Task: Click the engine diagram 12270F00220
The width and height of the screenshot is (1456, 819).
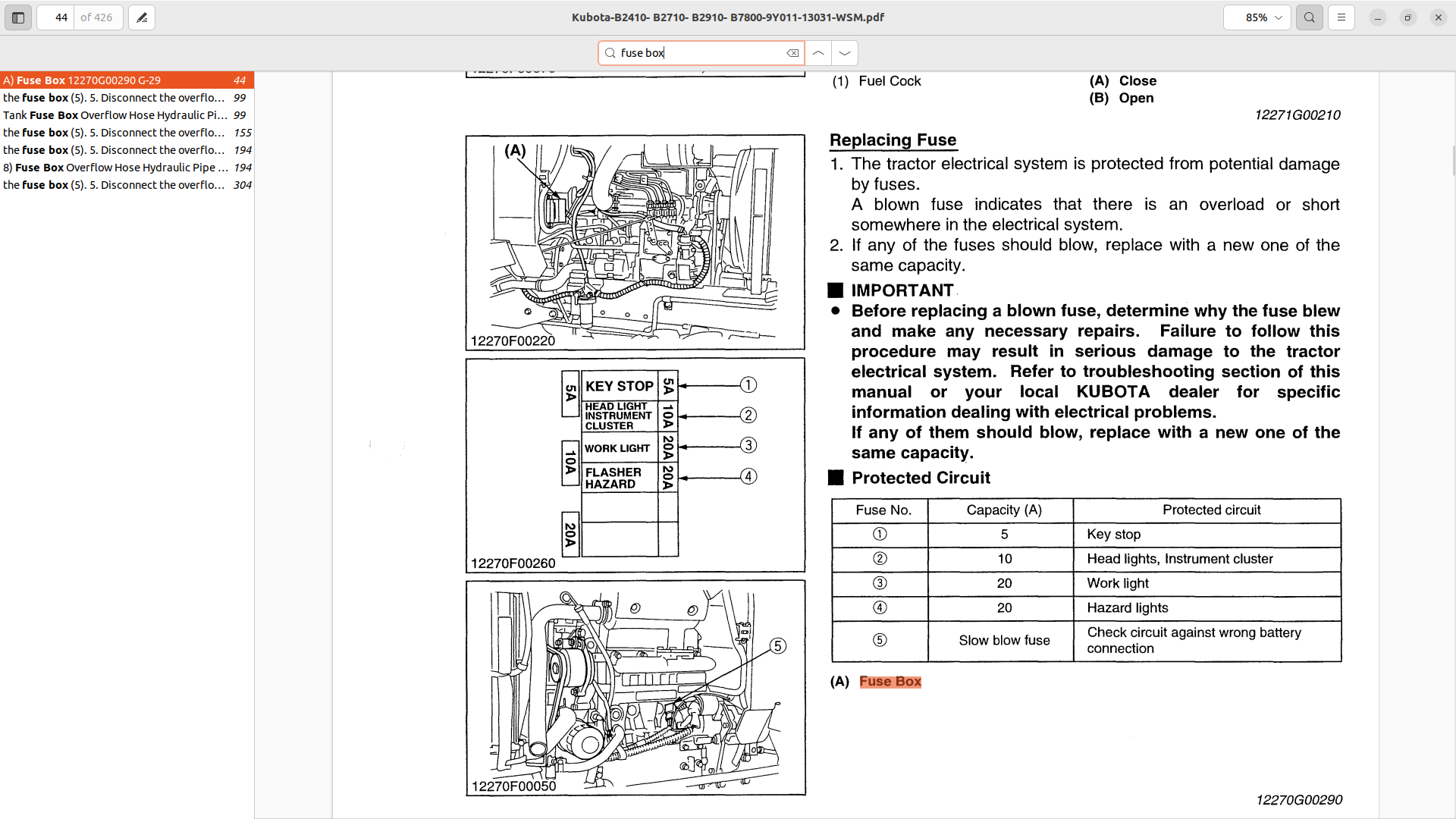Action: (x=635, y=243)
